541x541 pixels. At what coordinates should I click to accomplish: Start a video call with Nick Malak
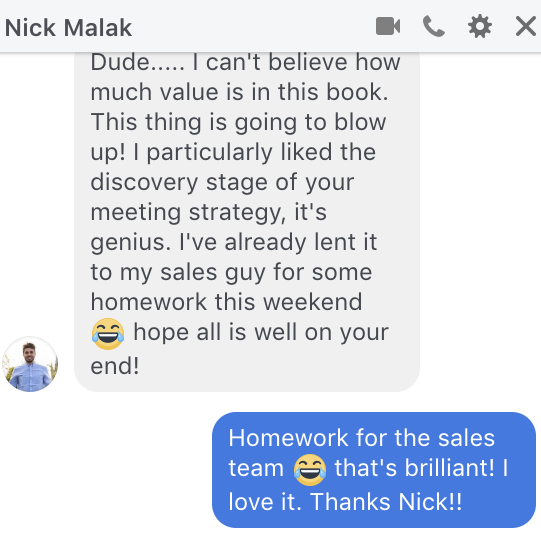pos(388,26)
